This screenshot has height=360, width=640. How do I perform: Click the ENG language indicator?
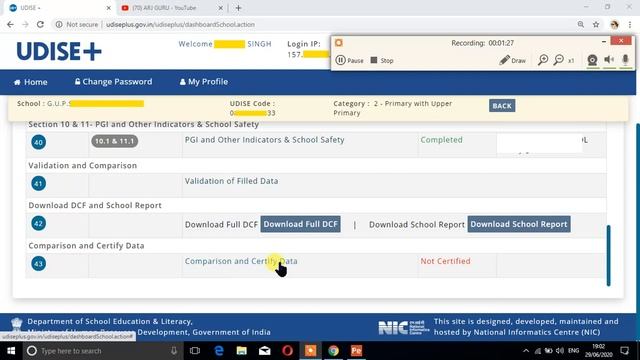coord(573,351)
